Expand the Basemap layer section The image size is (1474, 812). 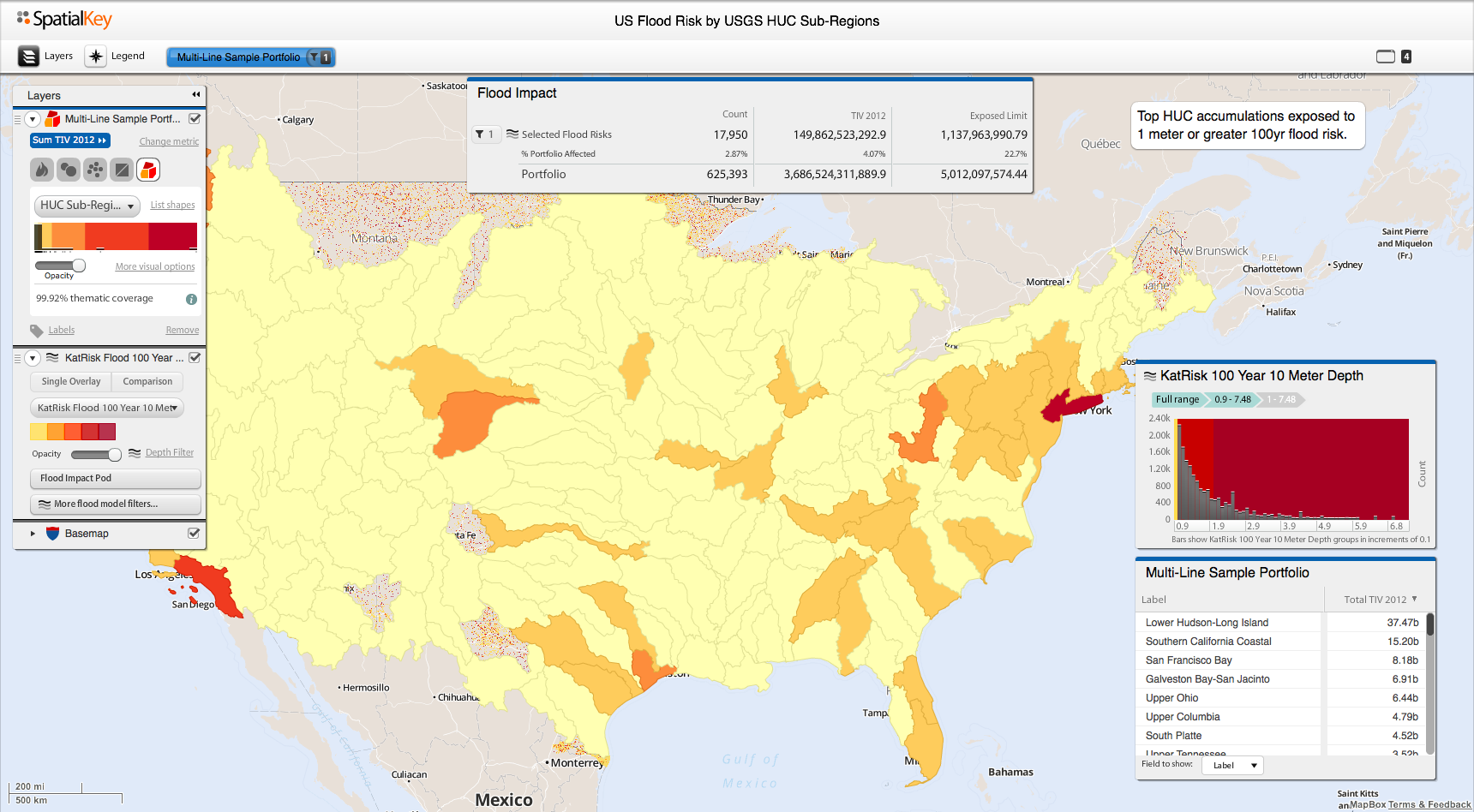tap(33, 534)
